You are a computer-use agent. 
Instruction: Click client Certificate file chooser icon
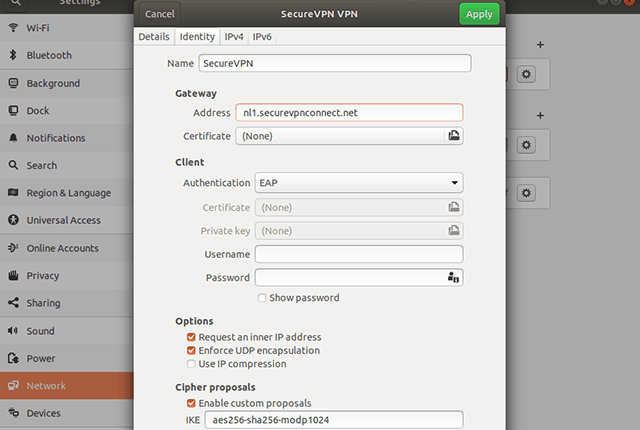pyautogui.click(x=453, y=207)
